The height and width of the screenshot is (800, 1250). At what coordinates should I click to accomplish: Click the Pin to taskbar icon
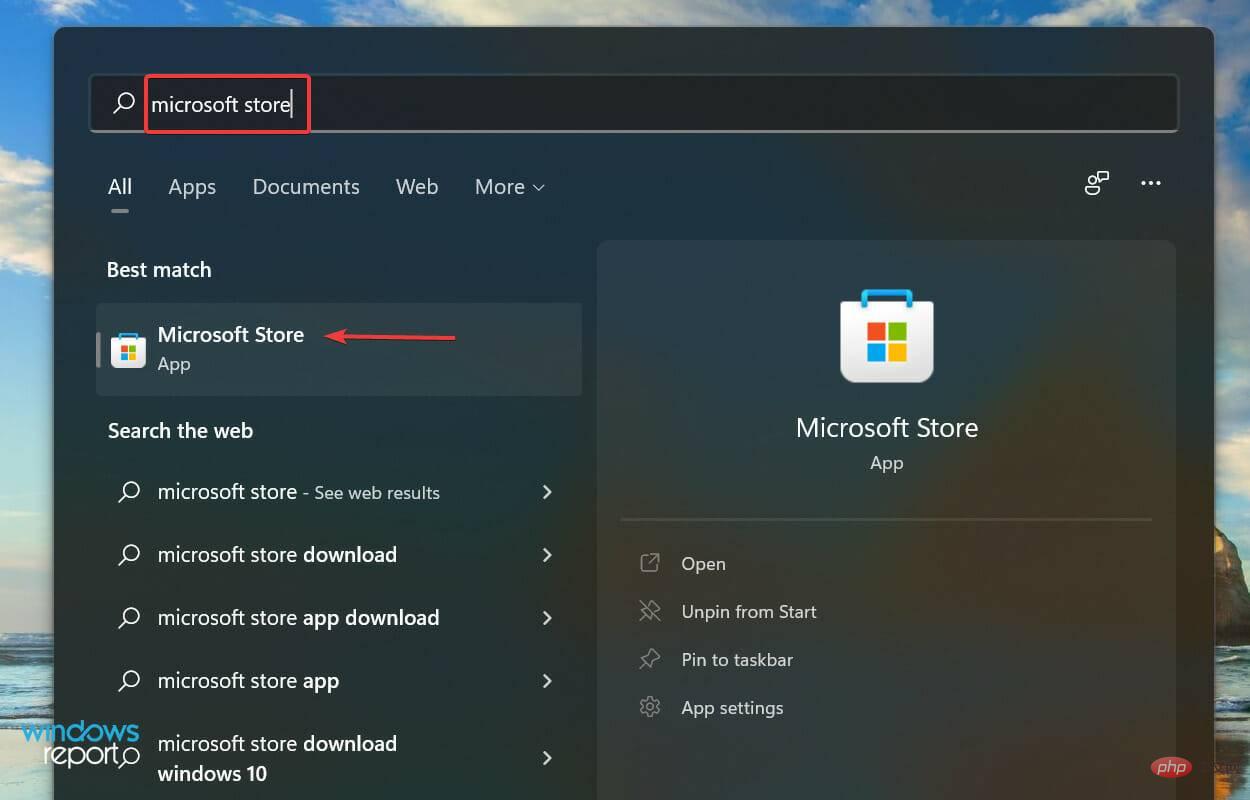click(x=651, y=659)
